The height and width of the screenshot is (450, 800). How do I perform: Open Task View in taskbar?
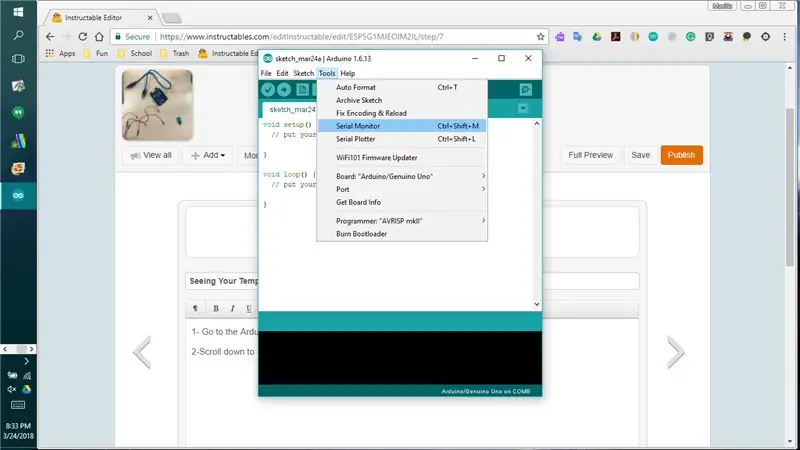click(18, 59)
